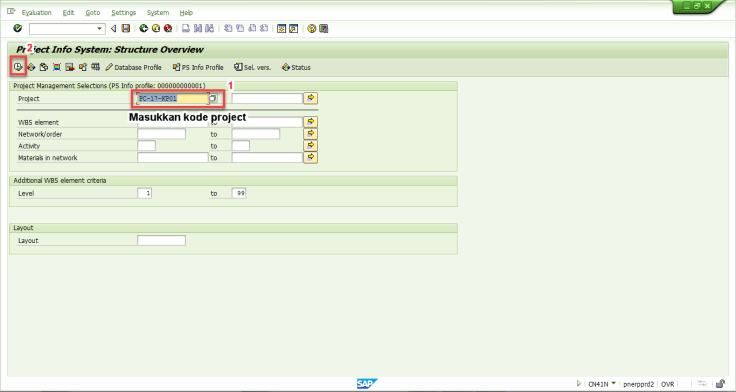Click the Level from field showing 1

145,193
